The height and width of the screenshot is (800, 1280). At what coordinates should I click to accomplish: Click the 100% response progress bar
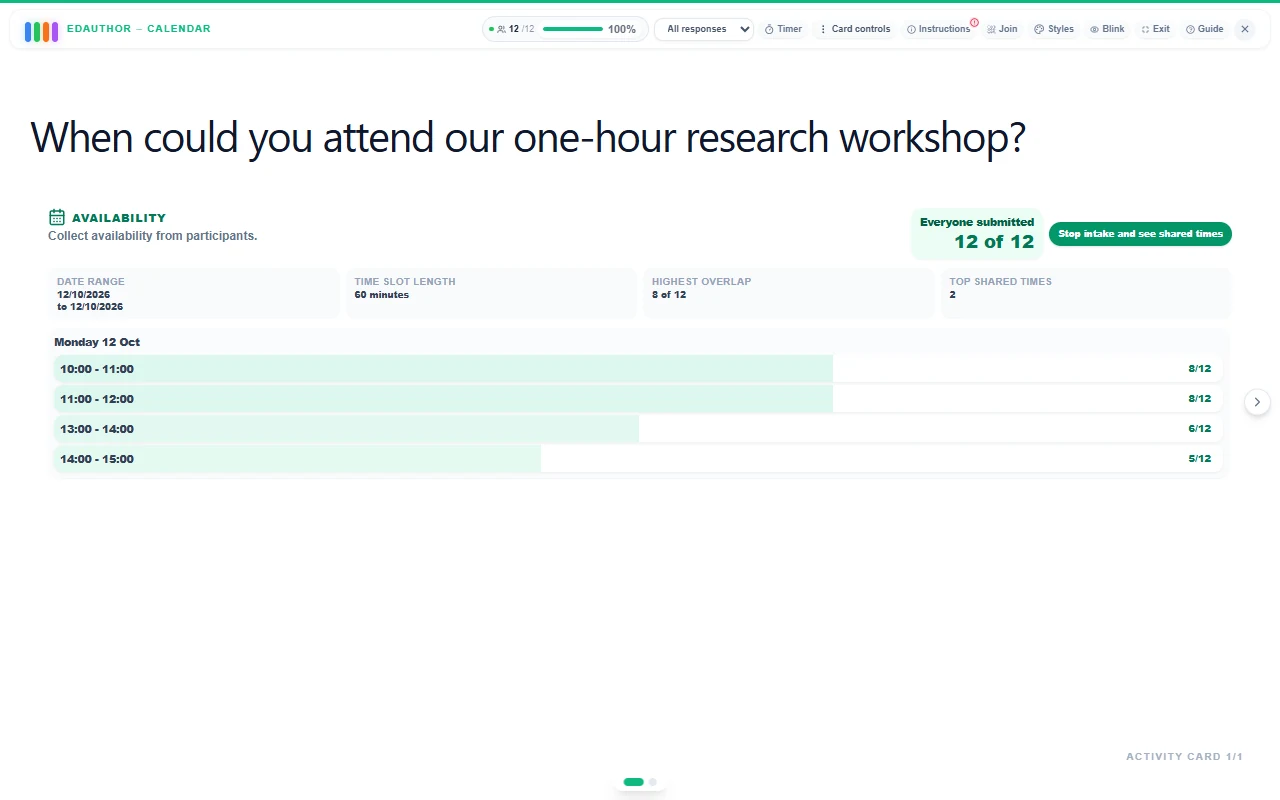click(x=573, y=29)
